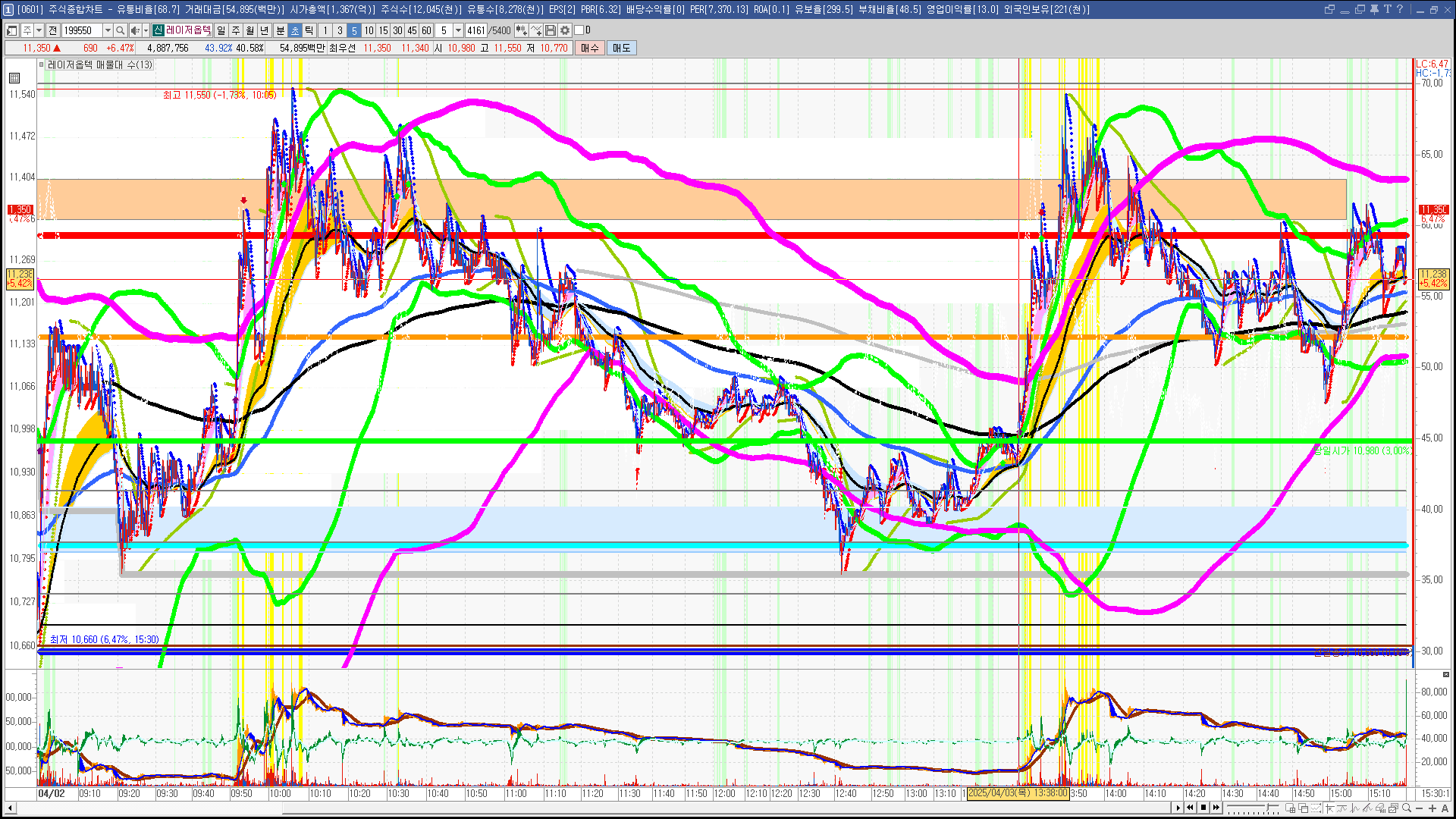Click the 매수 buy button
The width and height of the screenshot is (1456, 819).
(590, 48)
